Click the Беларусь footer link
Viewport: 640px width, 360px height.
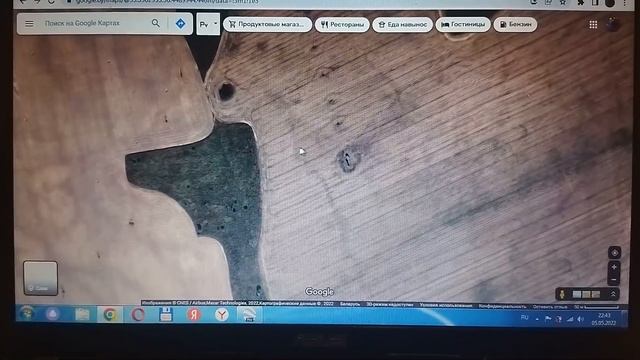[350, 304]
